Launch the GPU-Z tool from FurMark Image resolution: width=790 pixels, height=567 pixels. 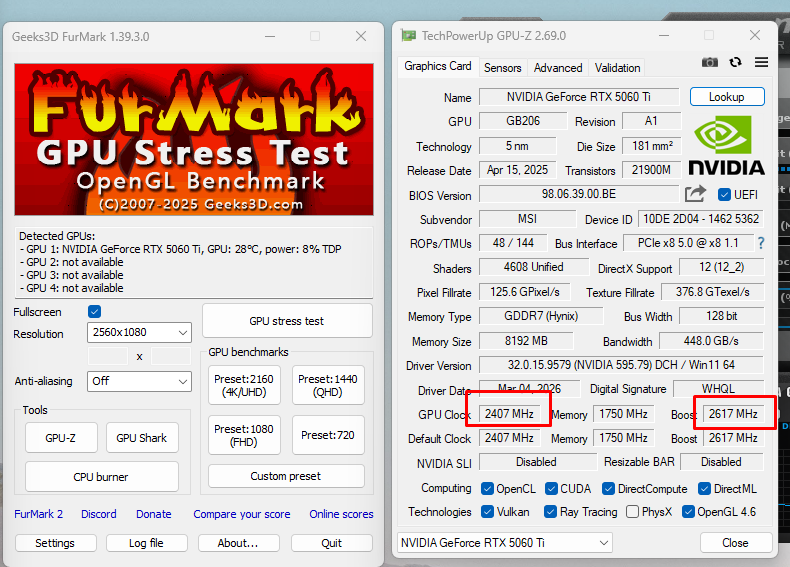pos(61,438)
